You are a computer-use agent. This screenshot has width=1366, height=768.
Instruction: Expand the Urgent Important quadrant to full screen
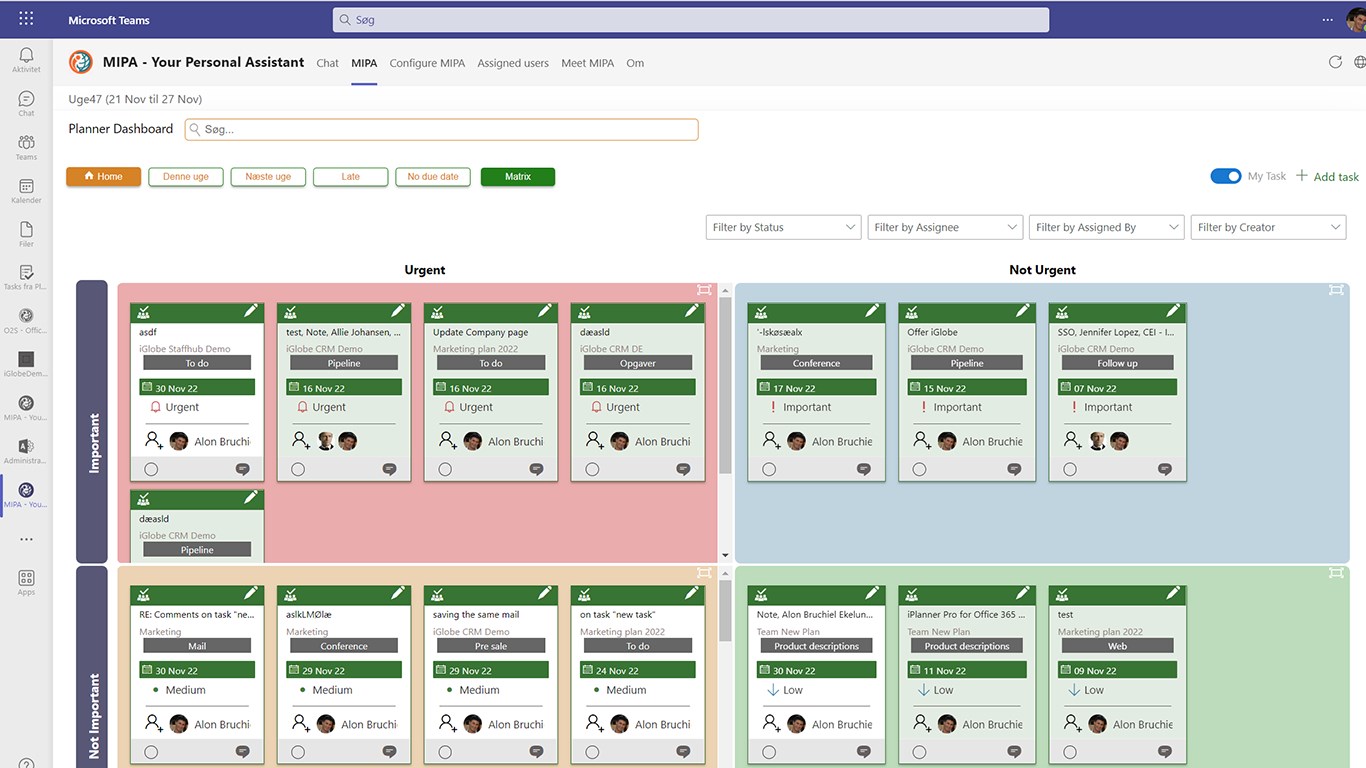(x=705, y=289)
